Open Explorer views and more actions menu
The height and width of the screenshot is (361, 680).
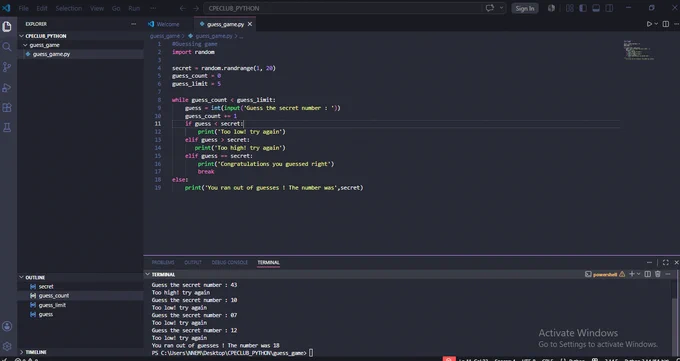(x=134, y=24)
